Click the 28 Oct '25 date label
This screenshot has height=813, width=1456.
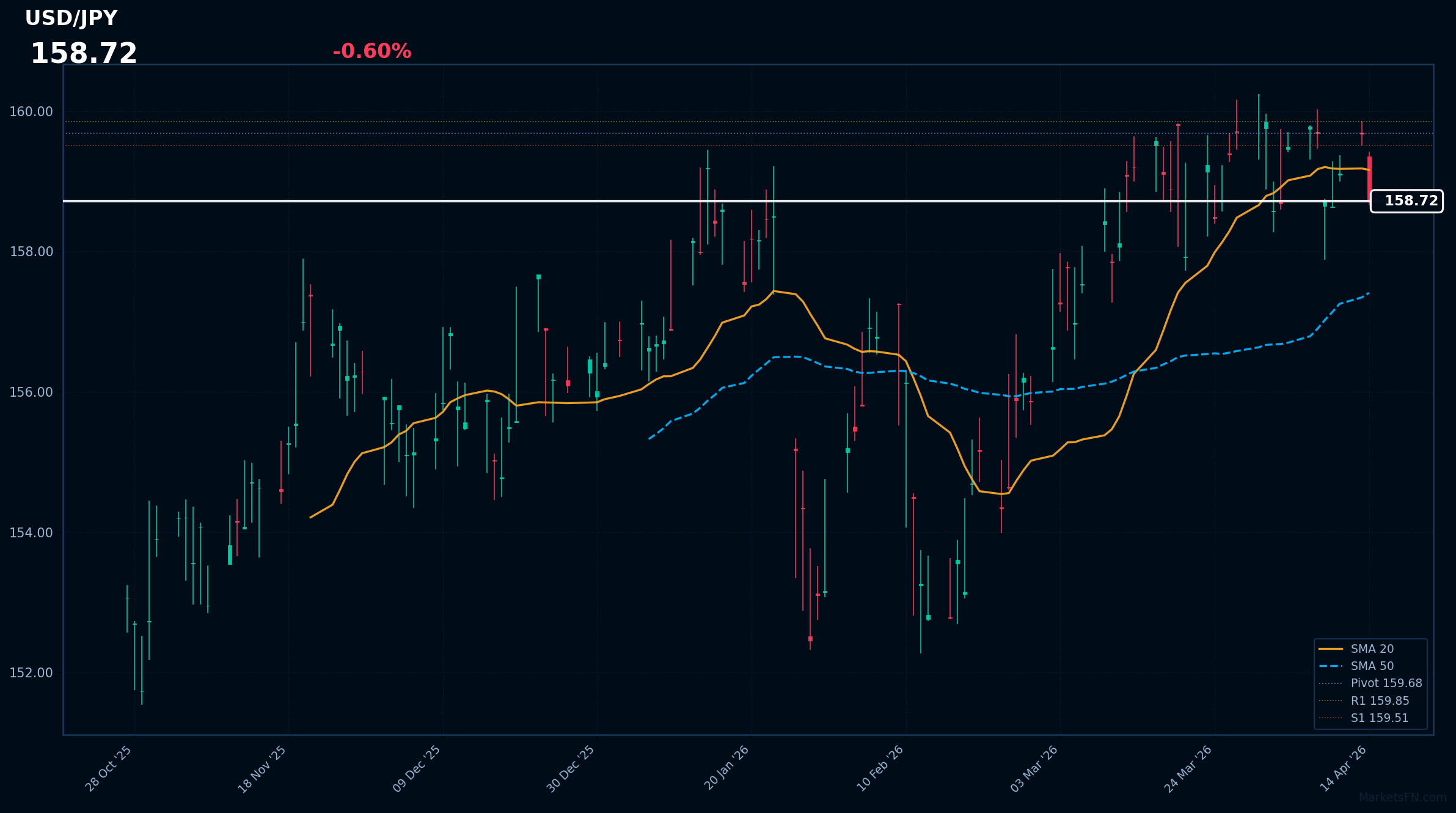[108, 769]
